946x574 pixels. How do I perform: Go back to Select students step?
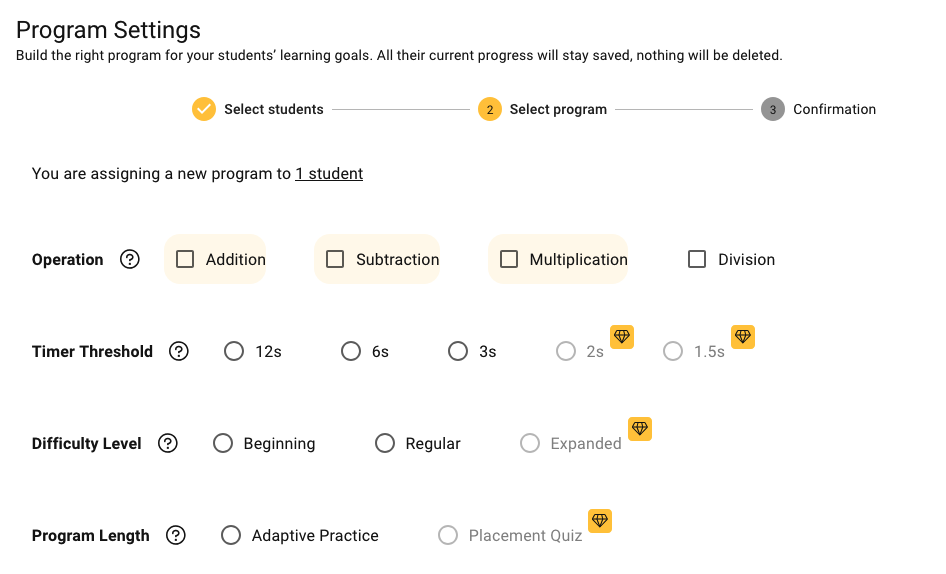pyautogui.click(x=258, y=109)
